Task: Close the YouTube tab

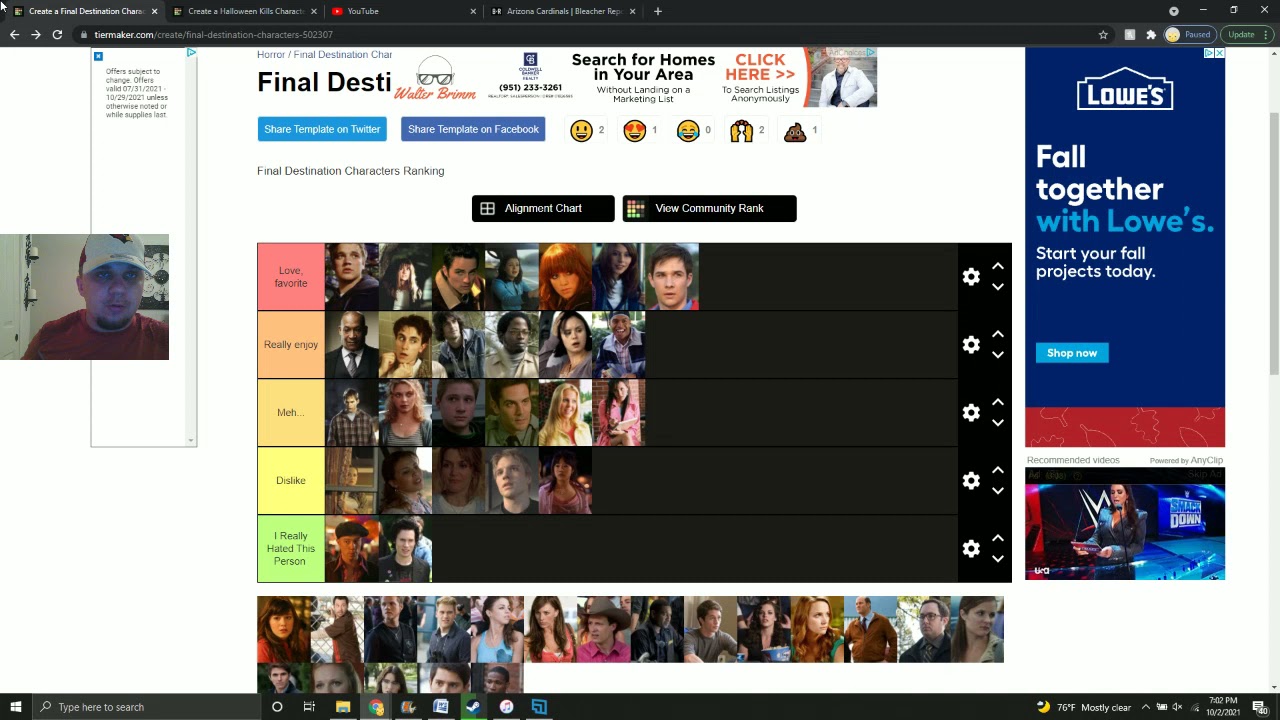Action: pyautogui.click(x=473, y=11)
